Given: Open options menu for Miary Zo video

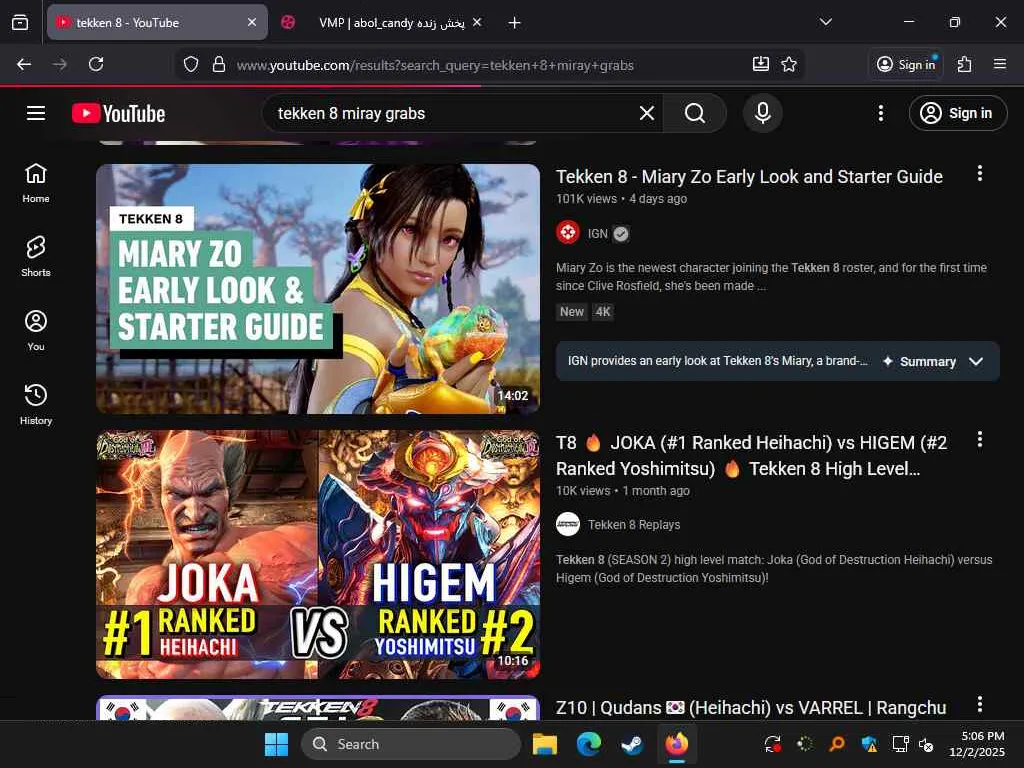Looking at the screenshot, I should (979, 173).
